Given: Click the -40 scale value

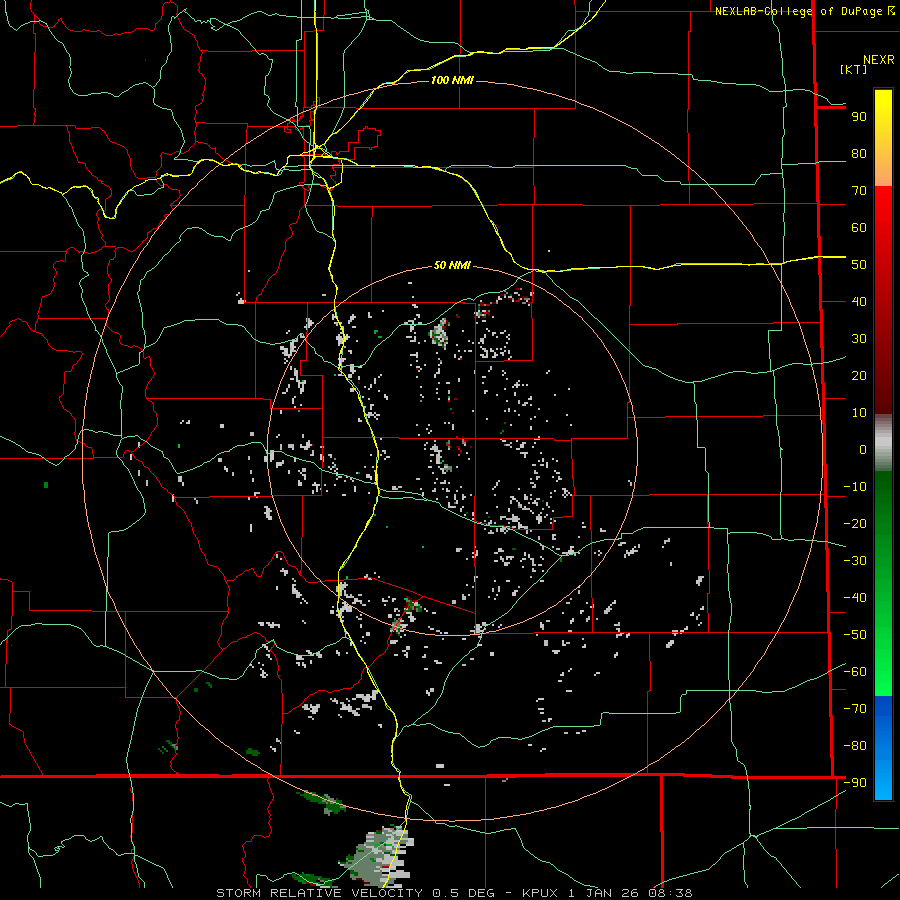Looking at the screenshot, I should click(x=855, y=598).
